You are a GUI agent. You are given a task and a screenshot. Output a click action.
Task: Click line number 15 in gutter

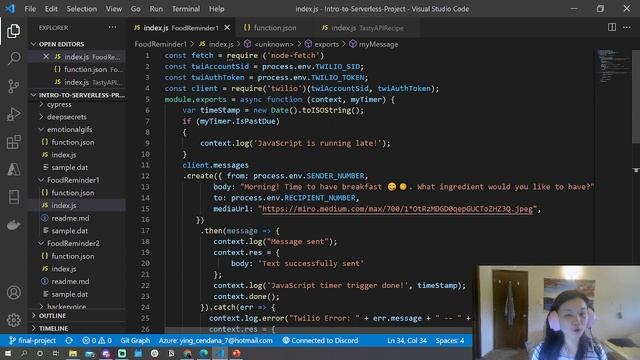point(145,209)
